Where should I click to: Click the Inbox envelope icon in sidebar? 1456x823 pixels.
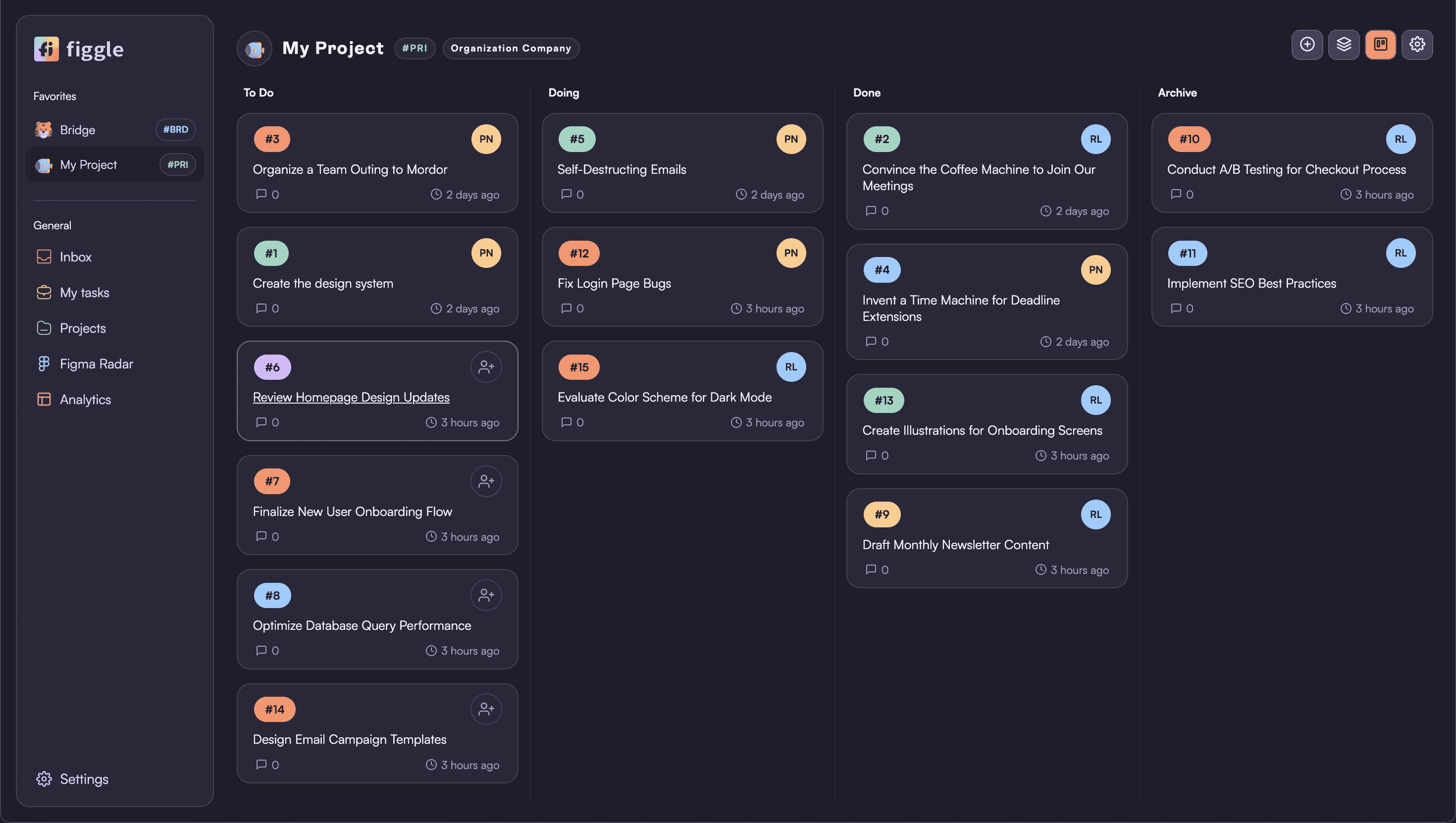coord(44,257)
